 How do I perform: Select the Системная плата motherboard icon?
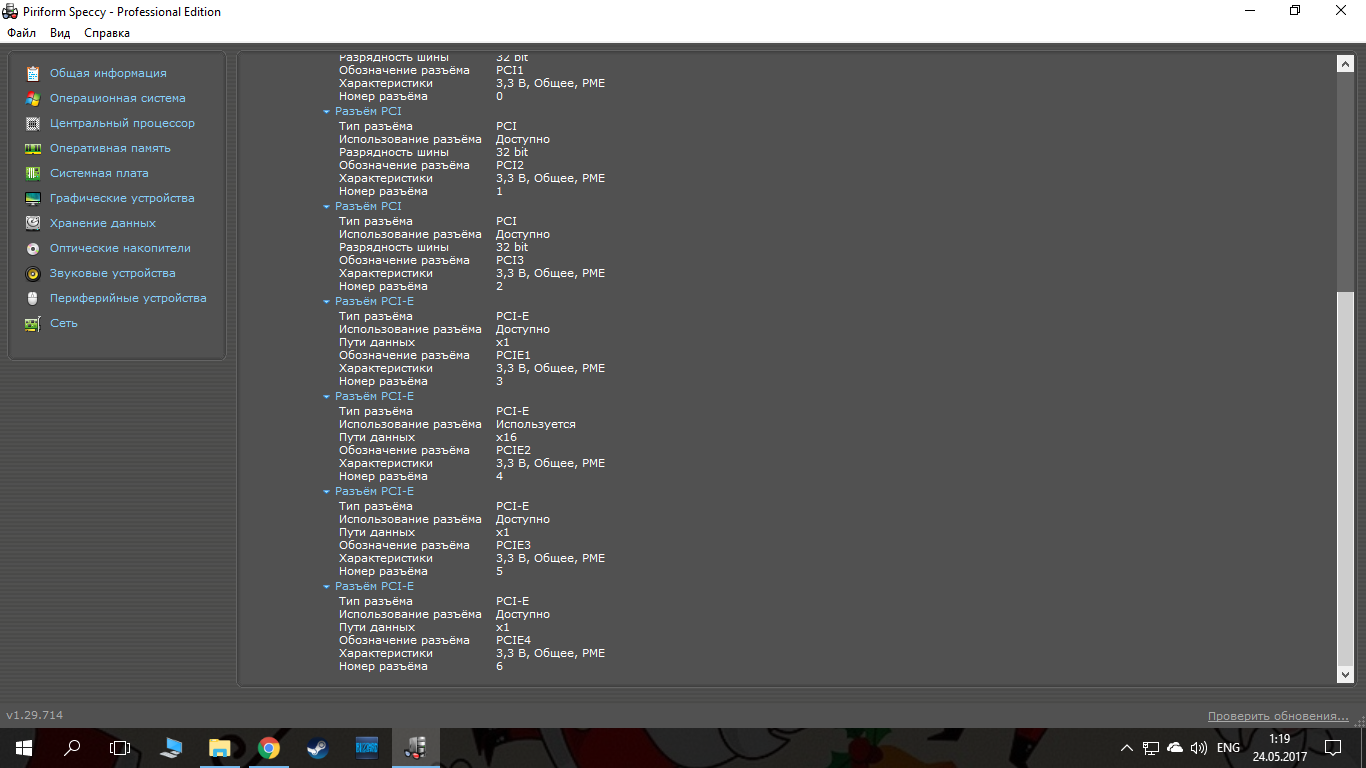(33, 173)
